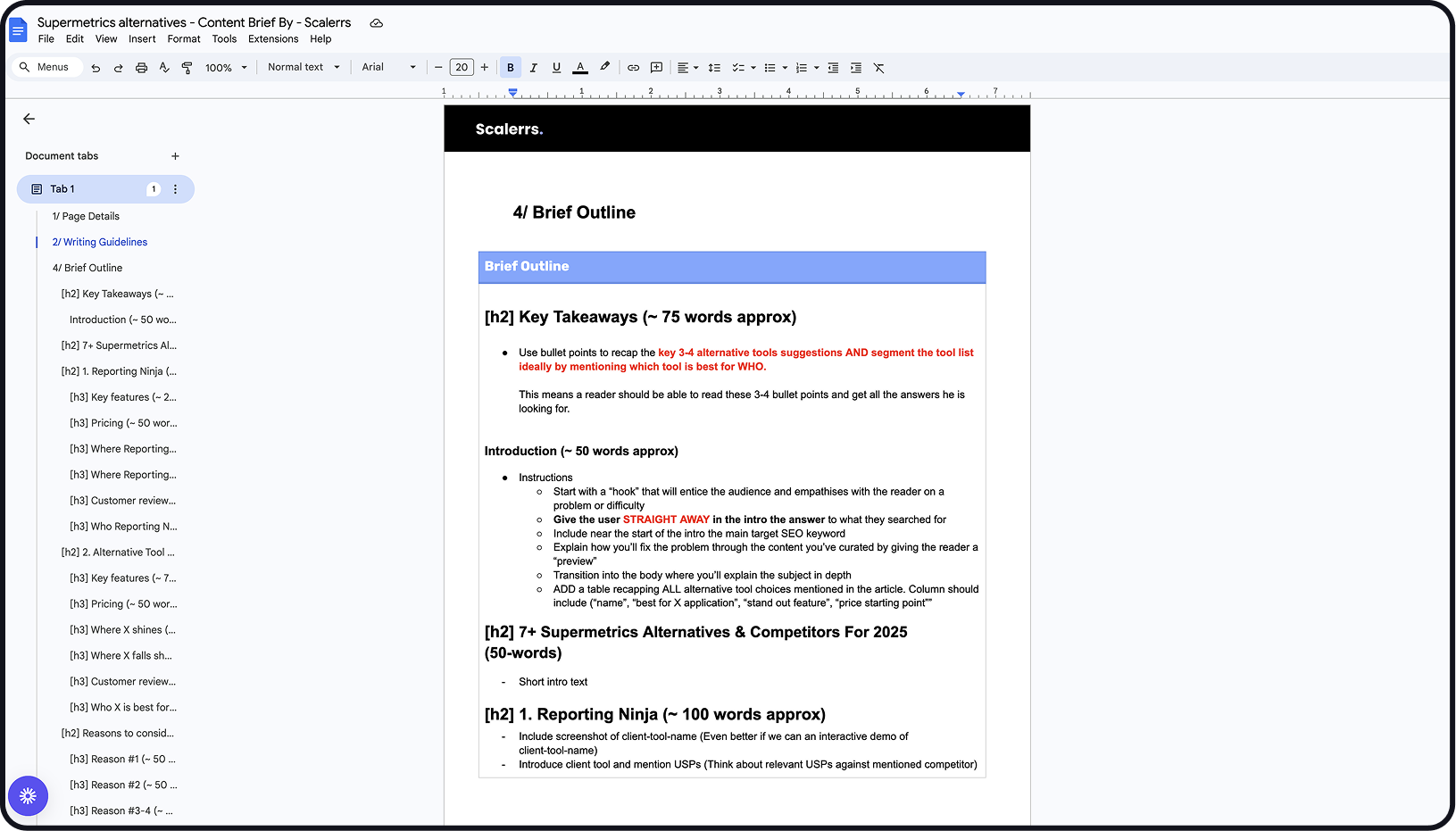Screen dimensions: 1456x831
Task: Insert a bulleted list
Action: tap(770, 68)
